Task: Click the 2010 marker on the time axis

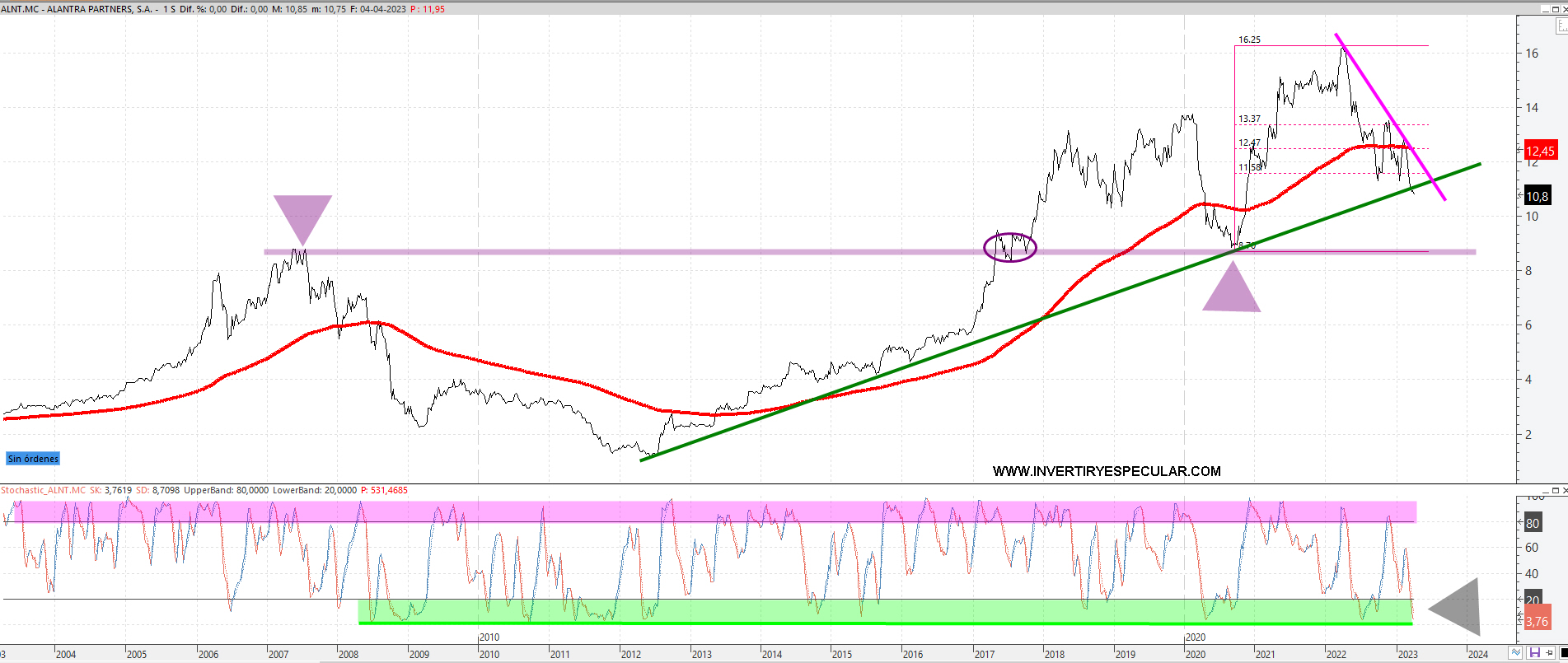Action: click(x=489, y=637)
